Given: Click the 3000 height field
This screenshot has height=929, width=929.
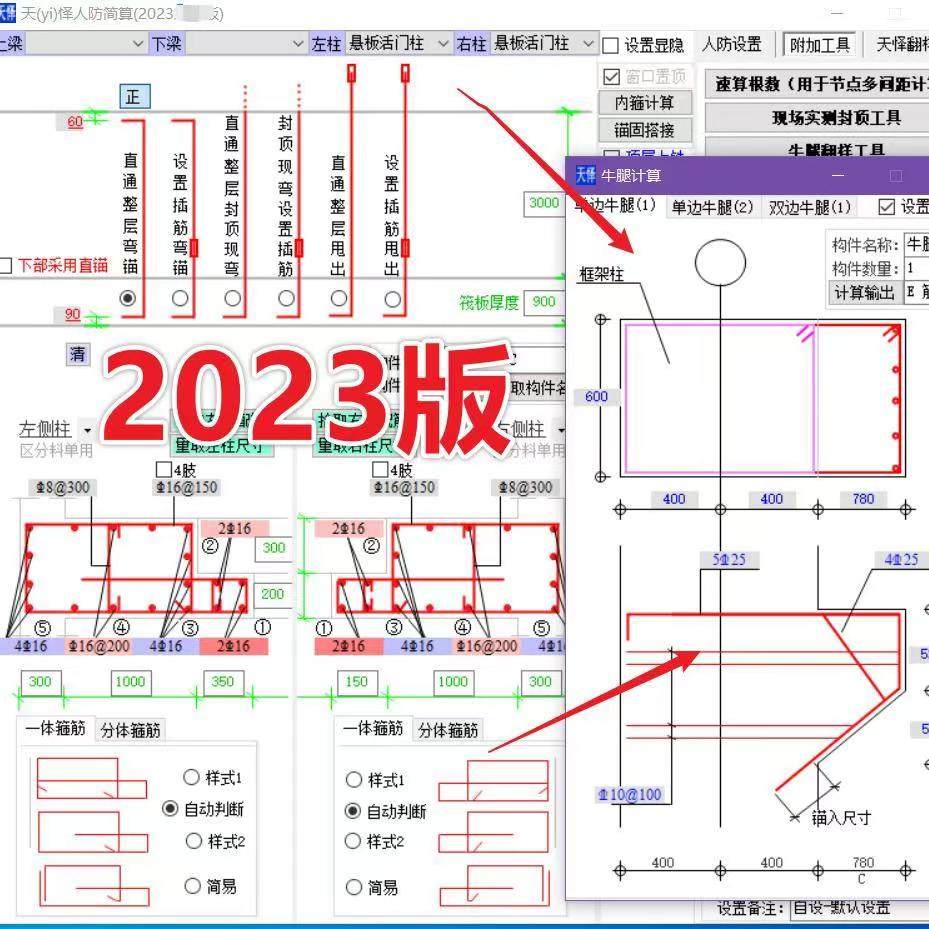Looking at the screenshot, I should point(543,203).
